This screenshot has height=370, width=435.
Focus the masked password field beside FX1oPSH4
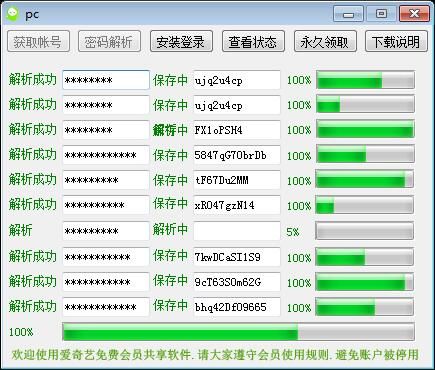pos(106,130)
